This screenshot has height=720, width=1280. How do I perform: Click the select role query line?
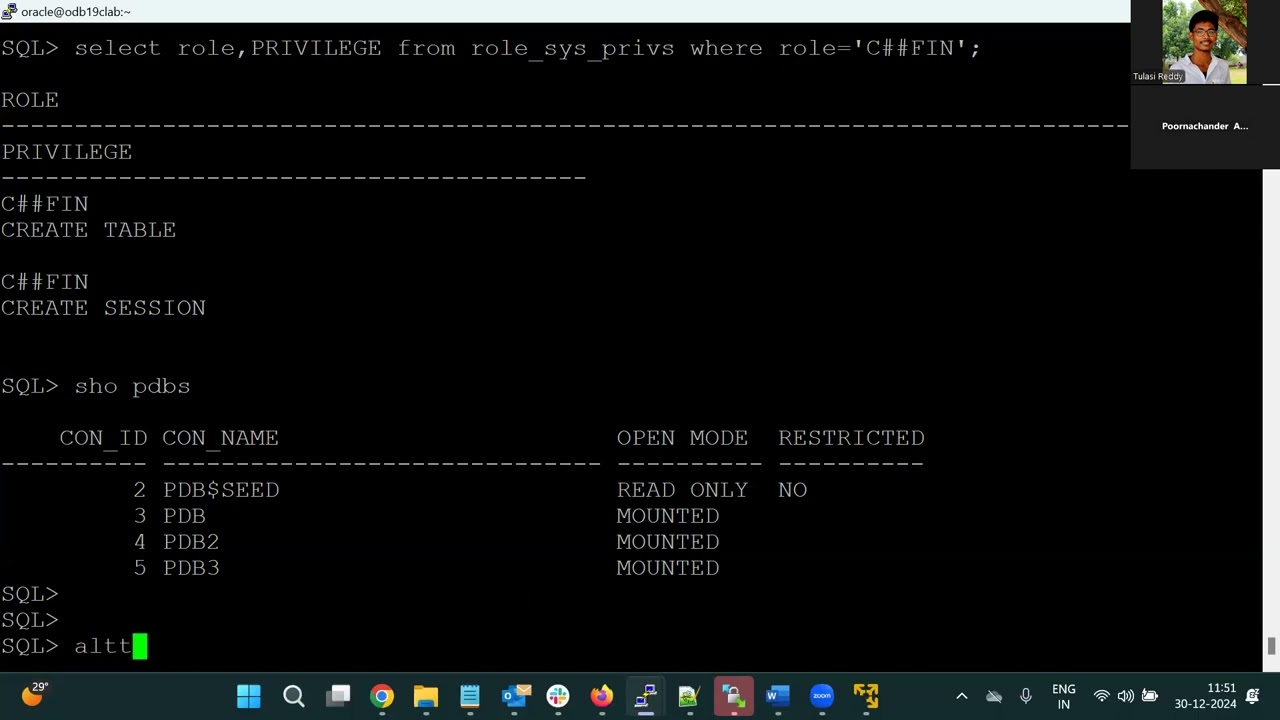[491, 48]
